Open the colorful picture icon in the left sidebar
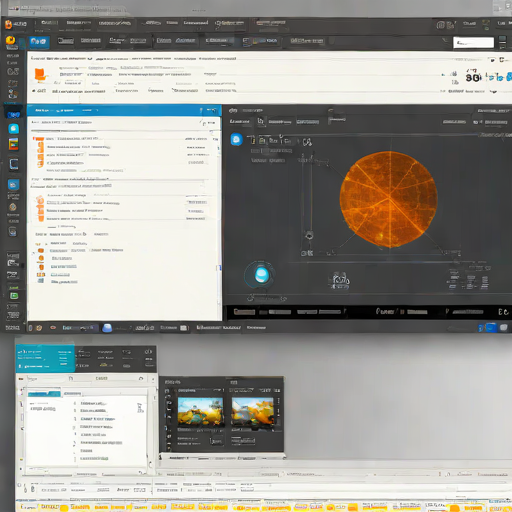The image size is (512, 512). tap(14, 144)
